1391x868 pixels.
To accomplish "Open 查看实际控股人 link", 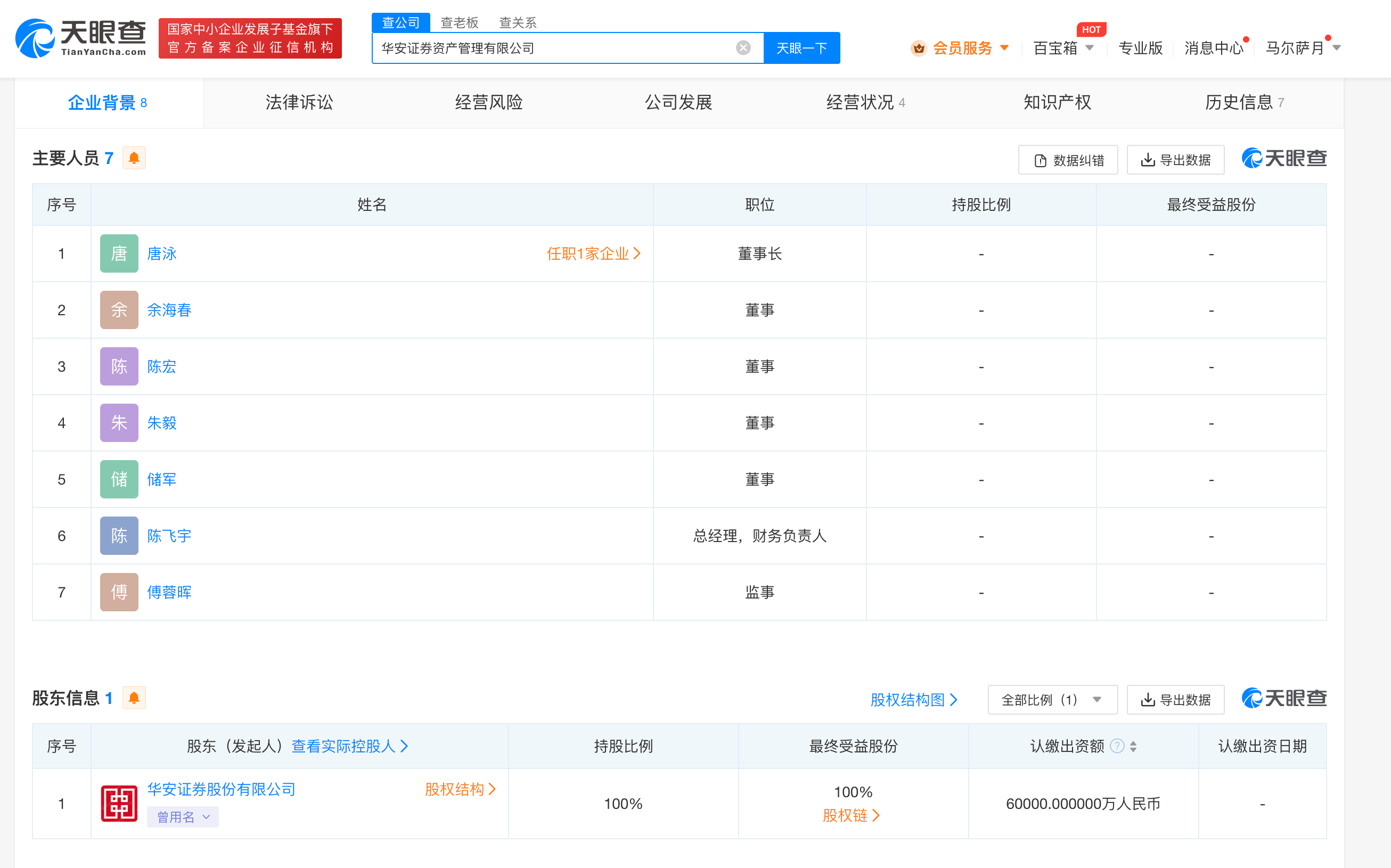I will tap(350, 746).
